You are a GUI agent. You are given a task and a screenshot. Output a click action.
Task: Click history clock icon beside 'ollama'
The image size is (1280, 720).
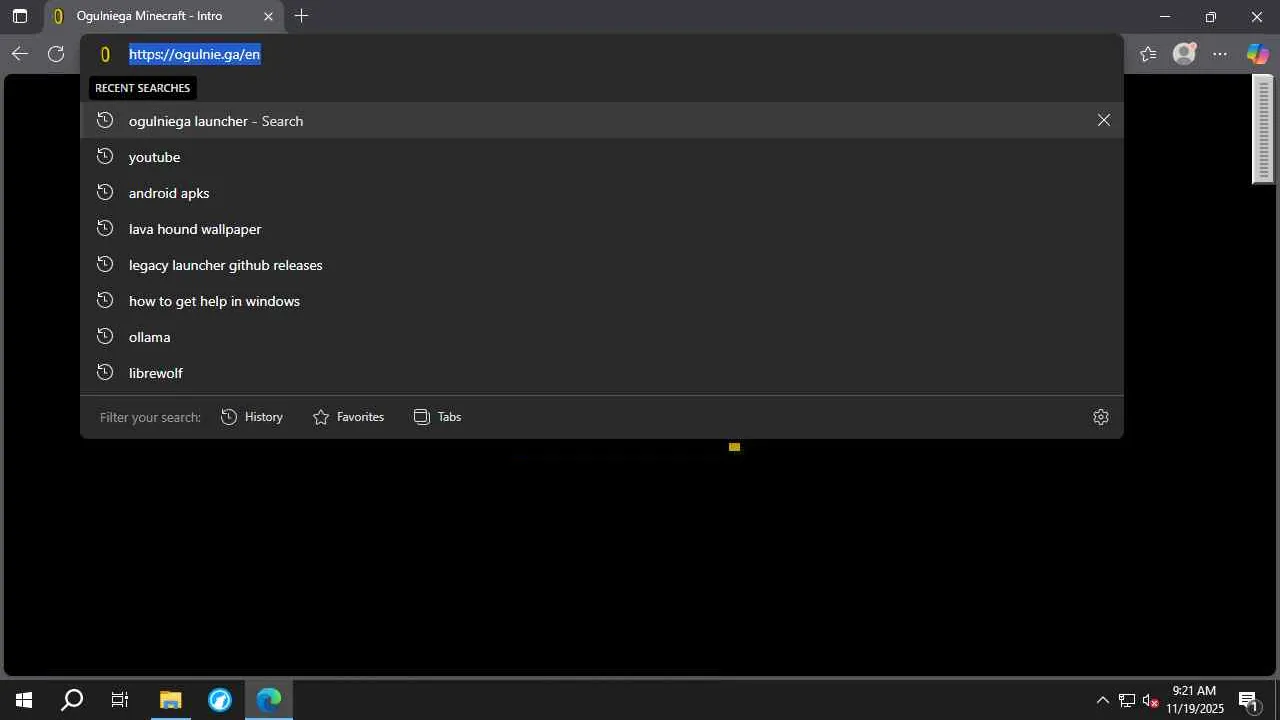pyautogui.click(x=105, y=336)
